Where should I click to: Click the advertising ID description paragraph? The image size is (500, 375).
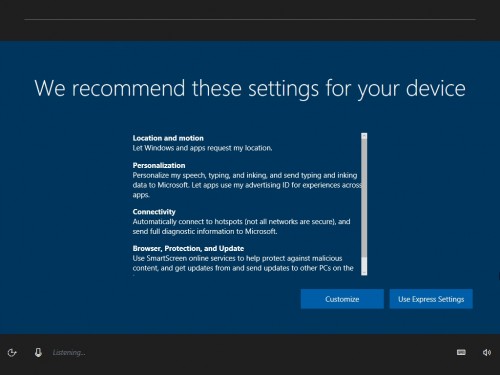pos(247,185)
